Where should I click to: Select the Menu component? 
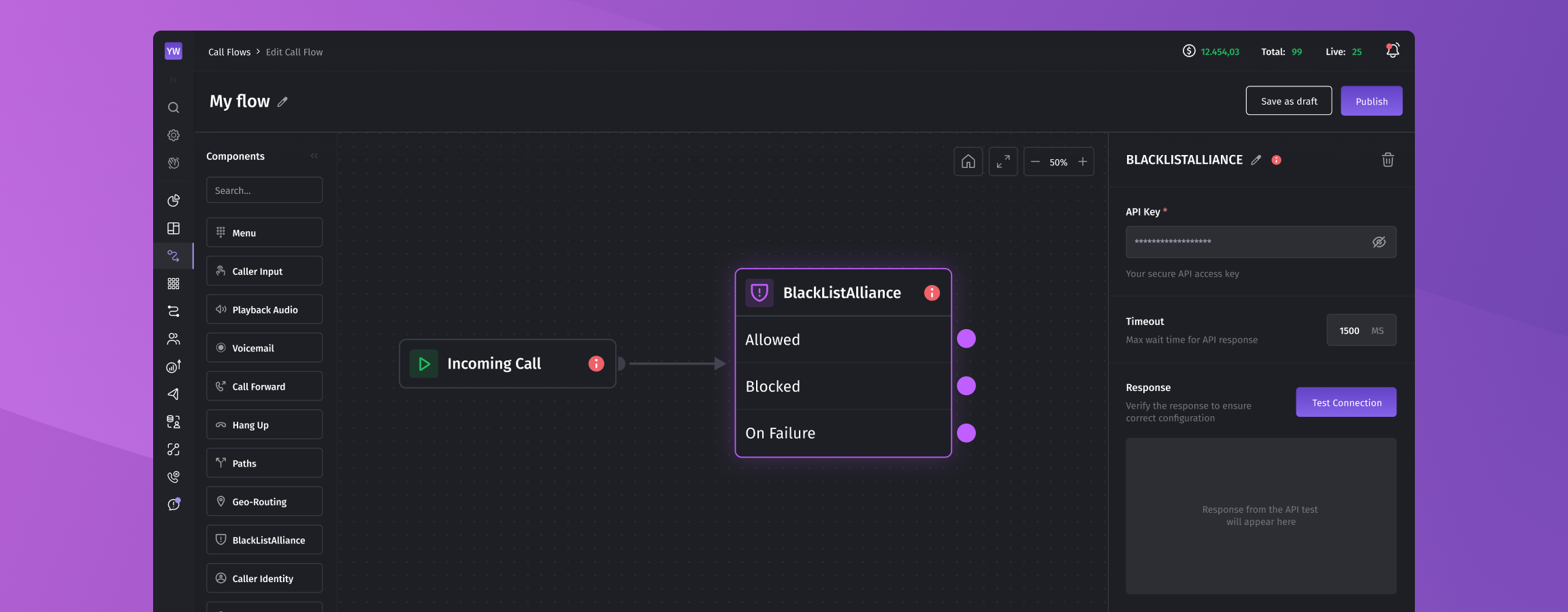(x=264, y=233)
